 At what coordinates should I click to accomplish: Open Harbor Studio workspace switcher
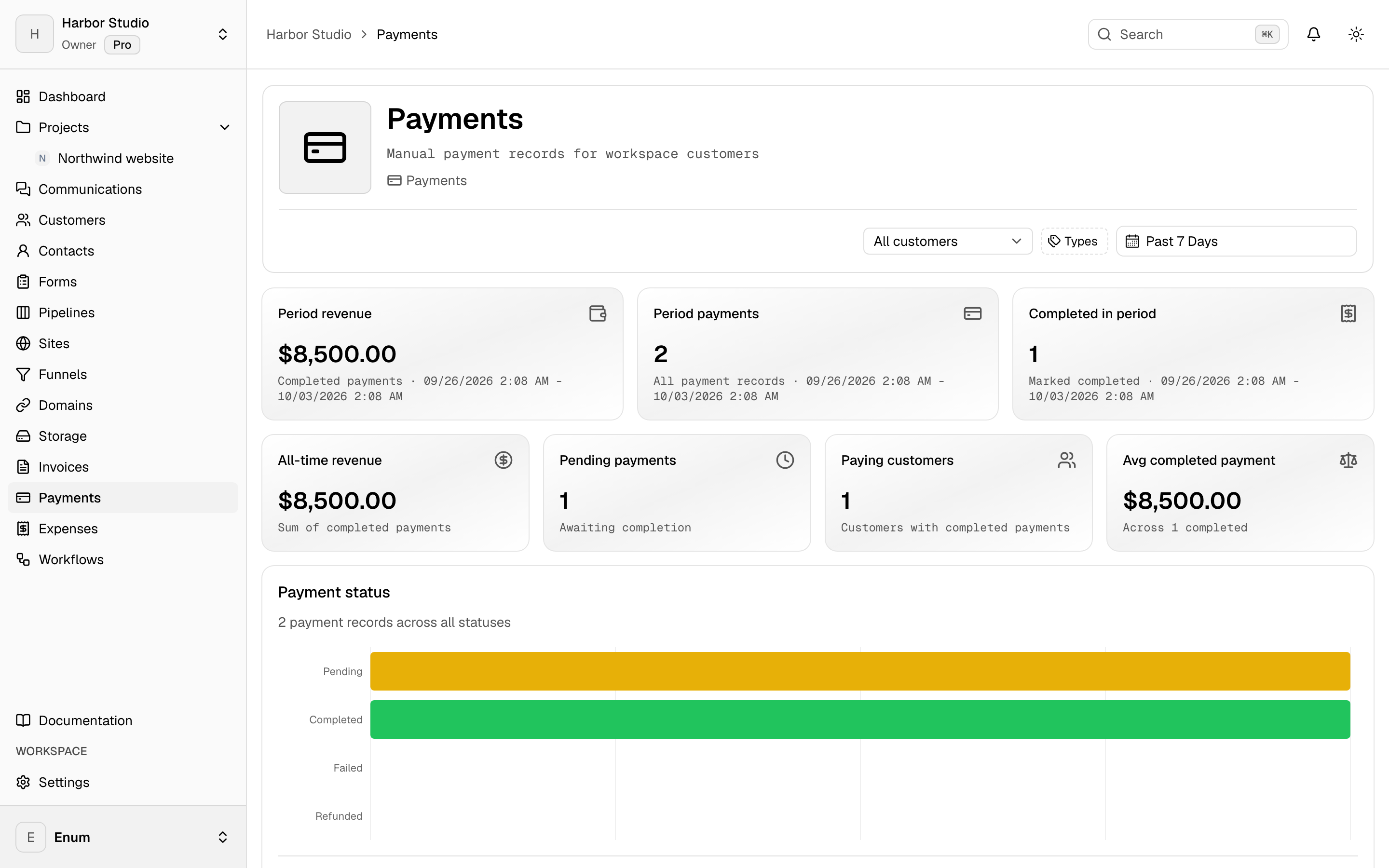123,34
